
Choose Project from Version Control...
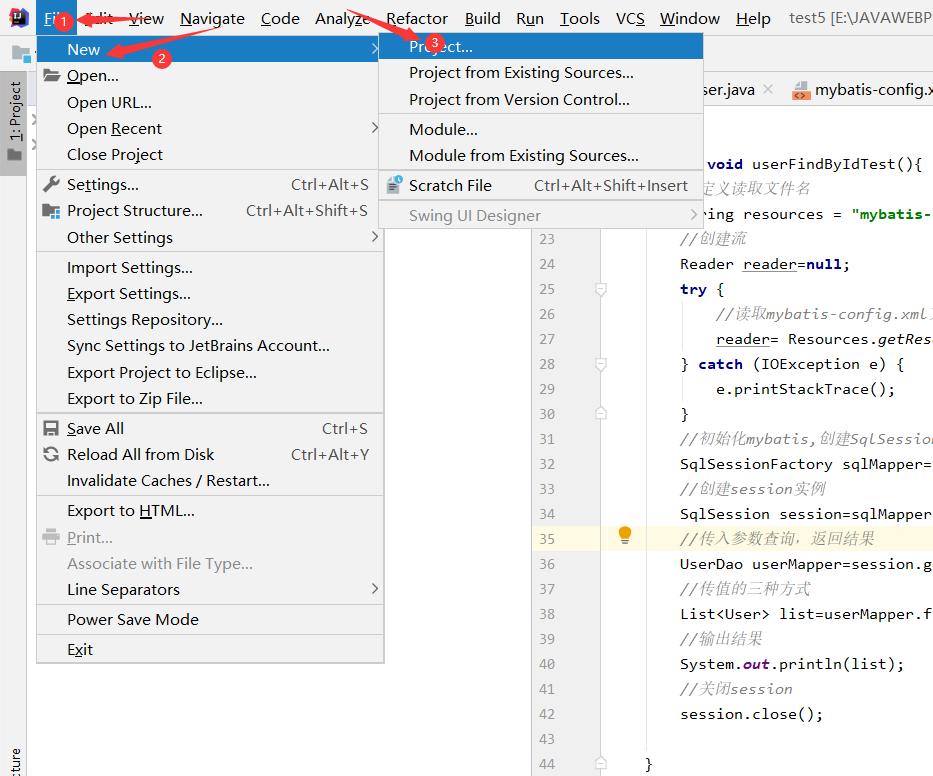coord(541,99)
